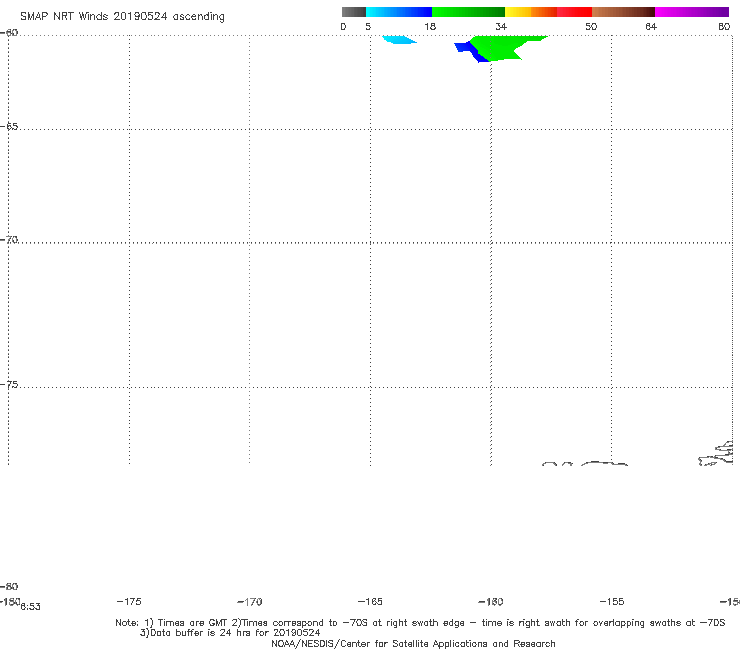Pick the brown segment of the color bar
This screenshot has width=740, height=650.
623,12
